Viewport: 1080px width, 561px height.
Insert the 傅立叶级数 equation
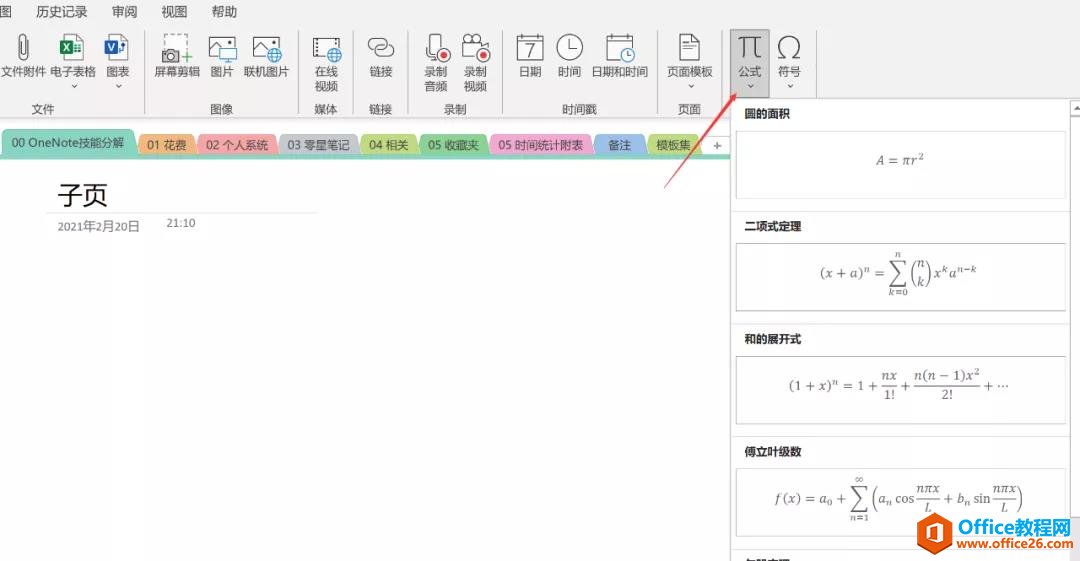point(901,502)
